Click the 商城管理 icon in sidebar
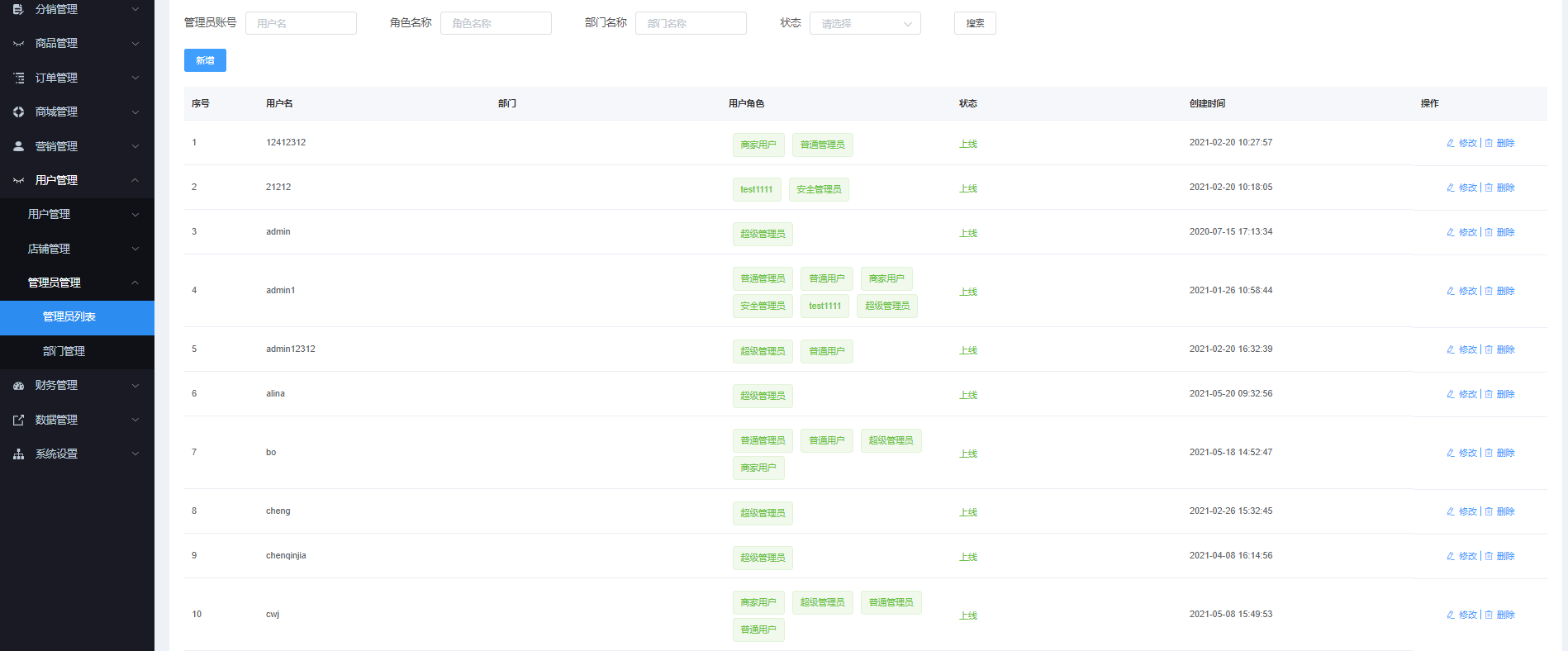 point(18,112)
